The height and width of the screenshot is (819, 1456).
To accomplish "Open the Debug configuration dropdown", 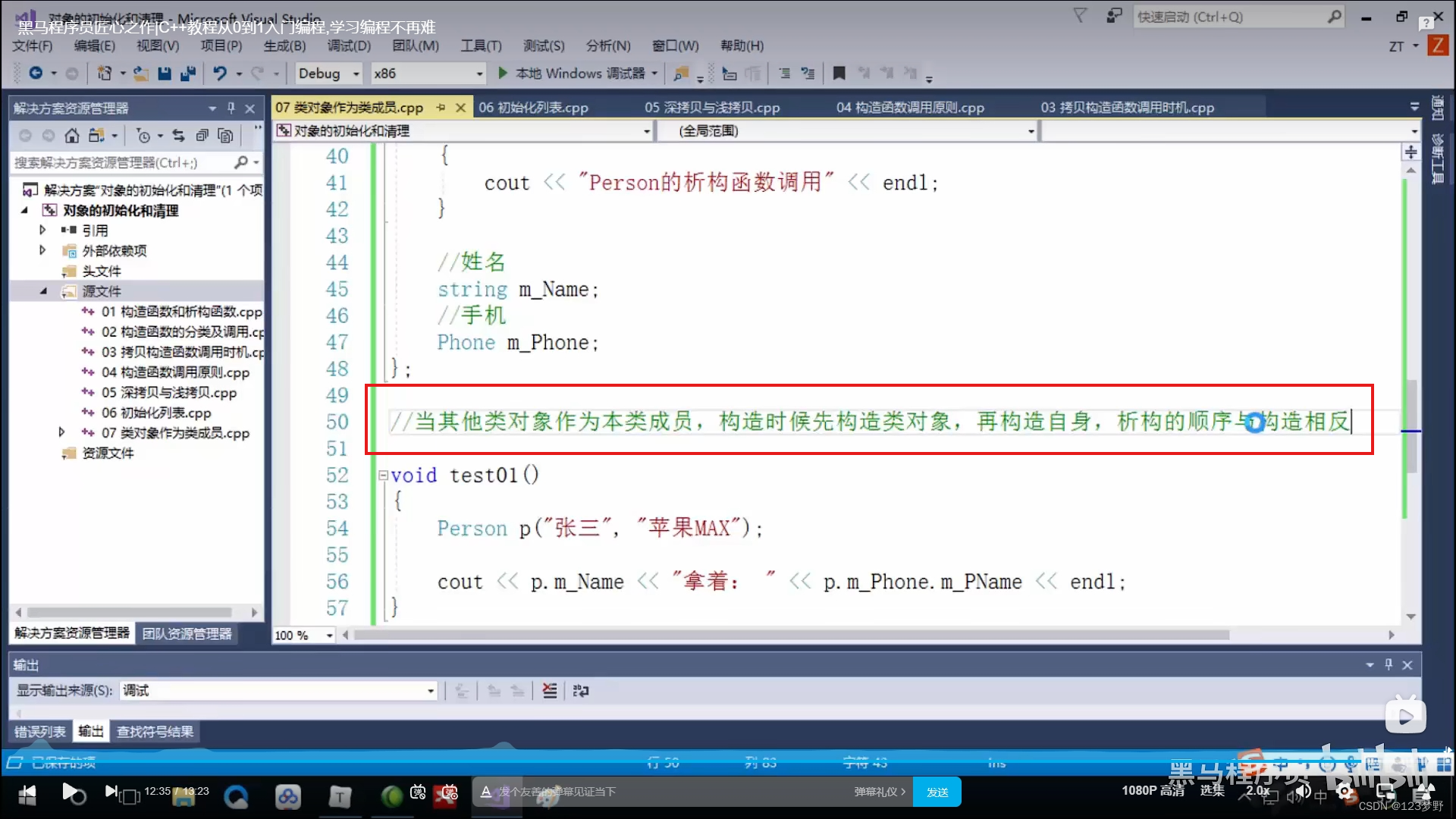I will (329, 73).
